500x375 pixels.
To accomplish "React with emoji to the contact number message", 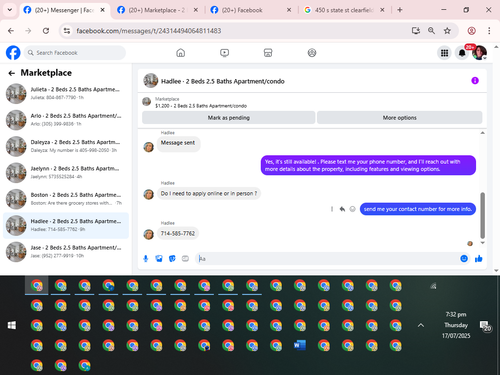I will point(352,209).
